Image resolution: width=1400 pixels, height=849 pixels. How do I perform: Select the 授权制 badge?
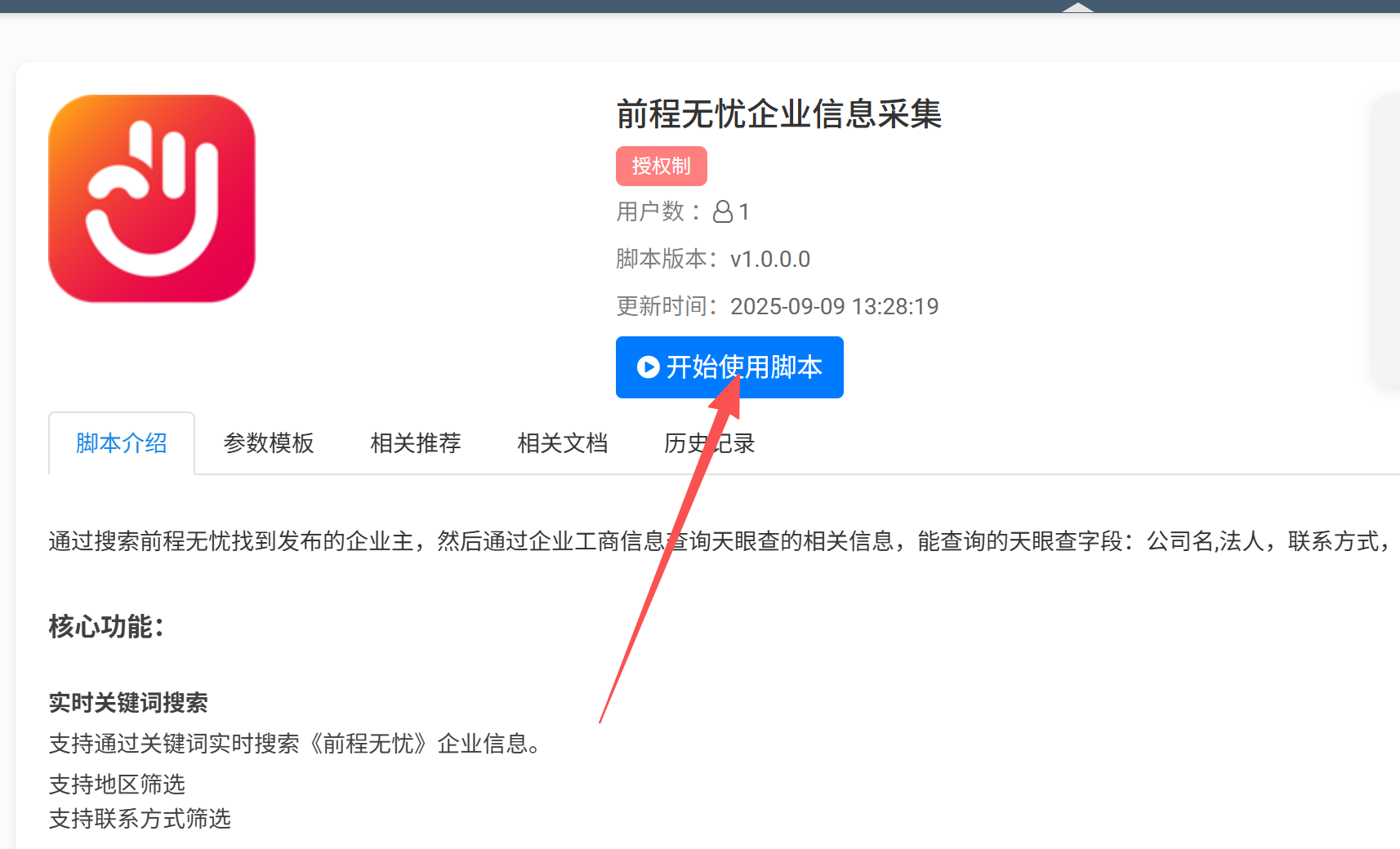tap(662, 167)
